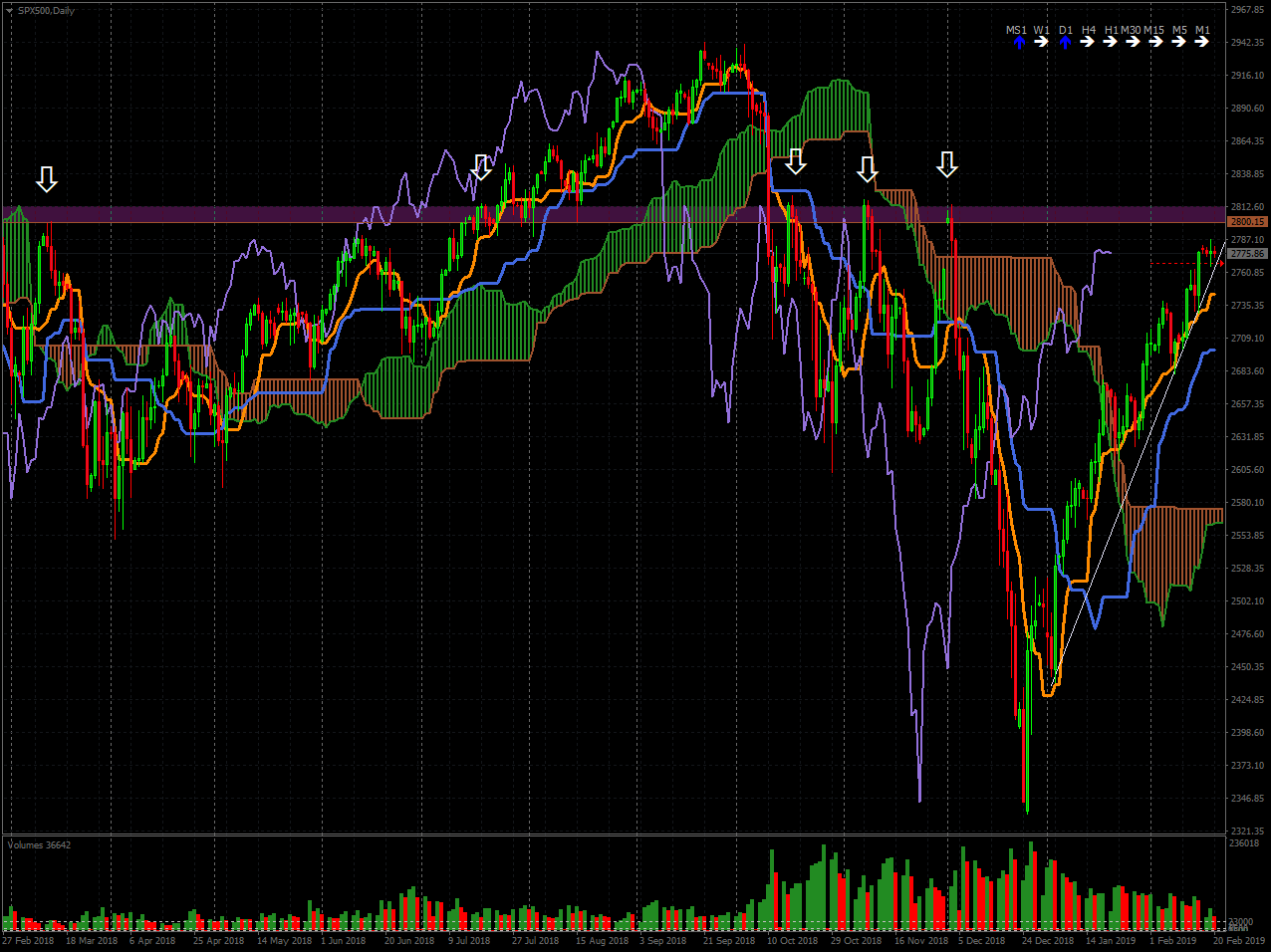Image resolution: width=1271 pixels, height=952 pixels.
Task: Select the H4 timeframe label
Action: 1089,30
